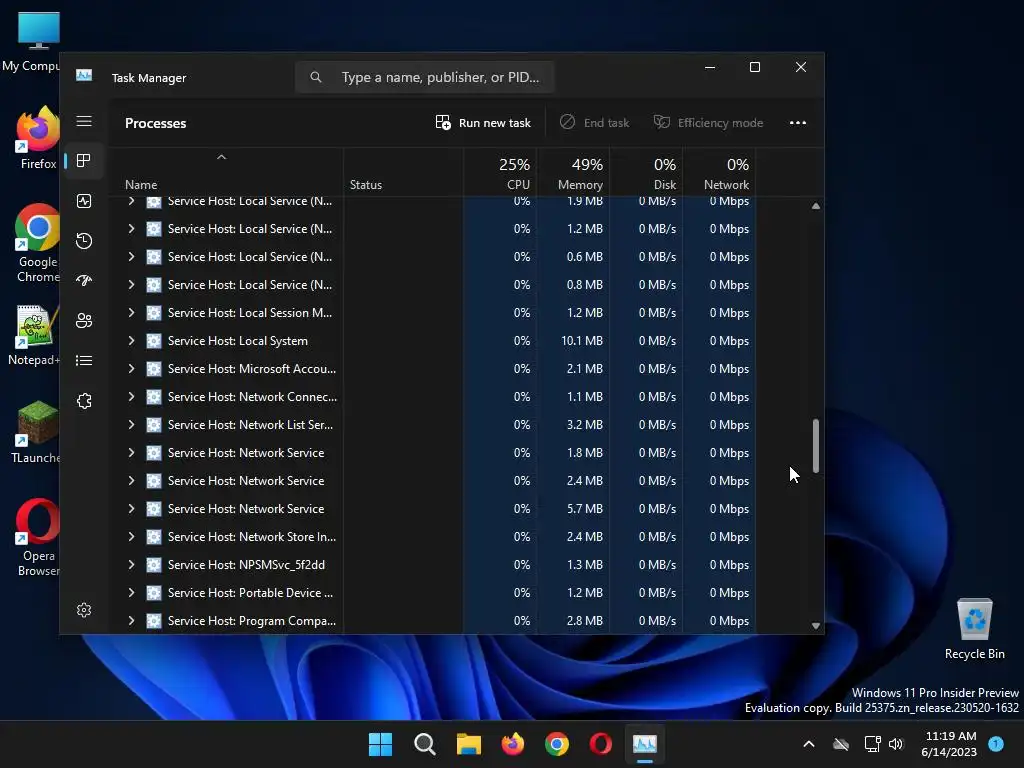1024x768 pixels.
Task: Click Run new task button
Action: pyautogui.click(x=483, y=123)
